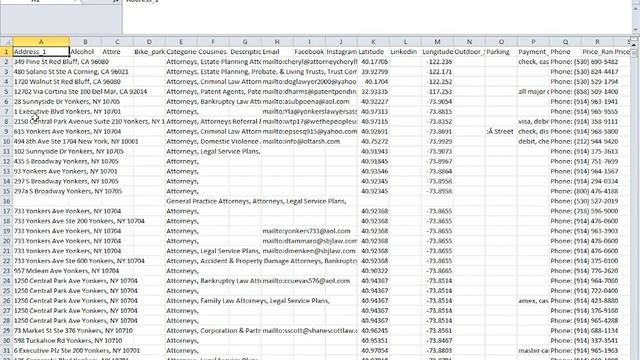Image resolution: width=640 pixels, height=360 pixels.
Task: Select column E header
Action: tap(181, 42)
